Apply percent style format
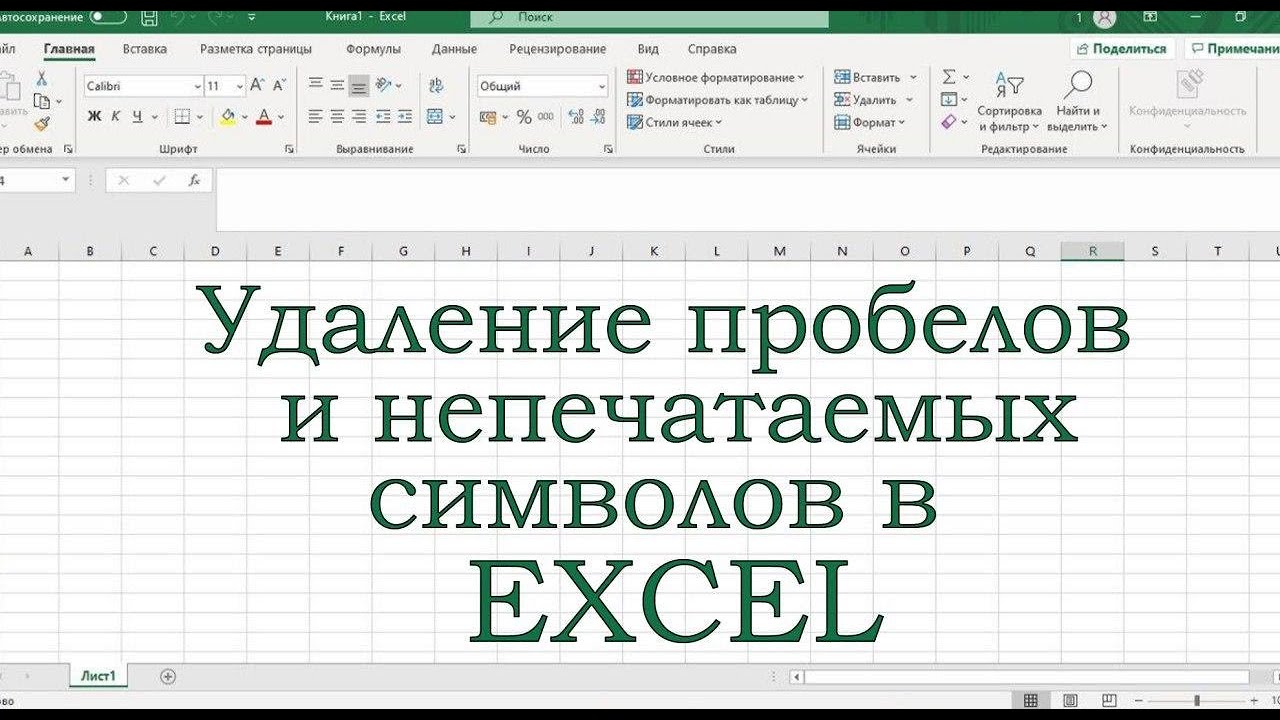Screen dimensions: 1280x720 pos(524,117)
